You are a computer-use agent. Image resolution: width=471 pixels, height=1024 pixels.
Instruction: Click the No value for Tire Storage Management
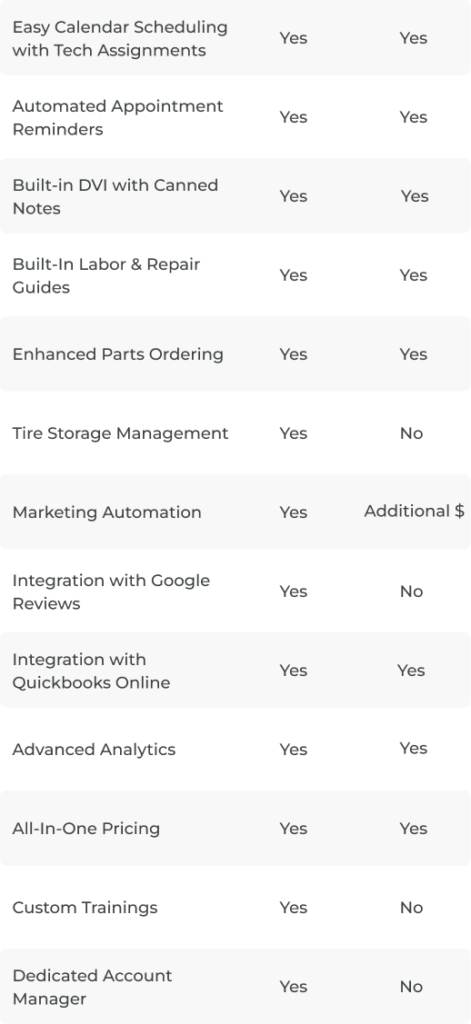[412, 433]
